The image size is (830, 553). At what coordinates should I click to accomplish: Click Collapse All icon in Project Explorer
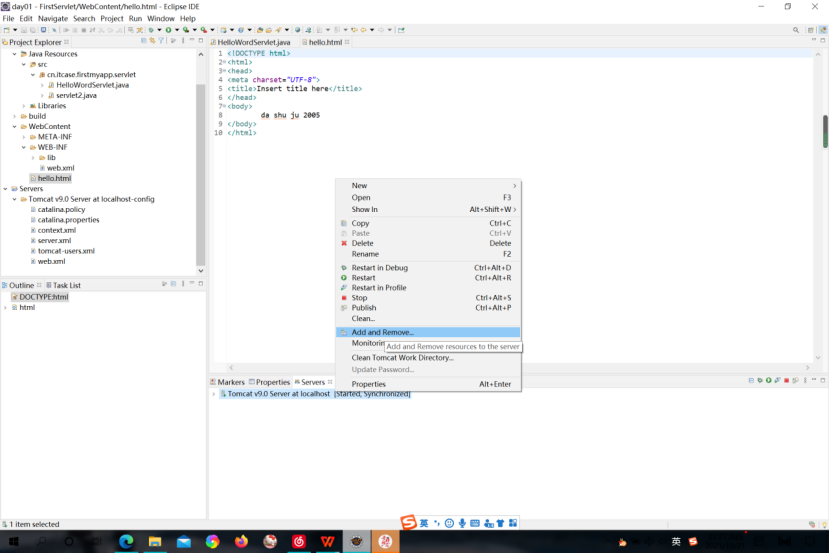coord(143,41)
